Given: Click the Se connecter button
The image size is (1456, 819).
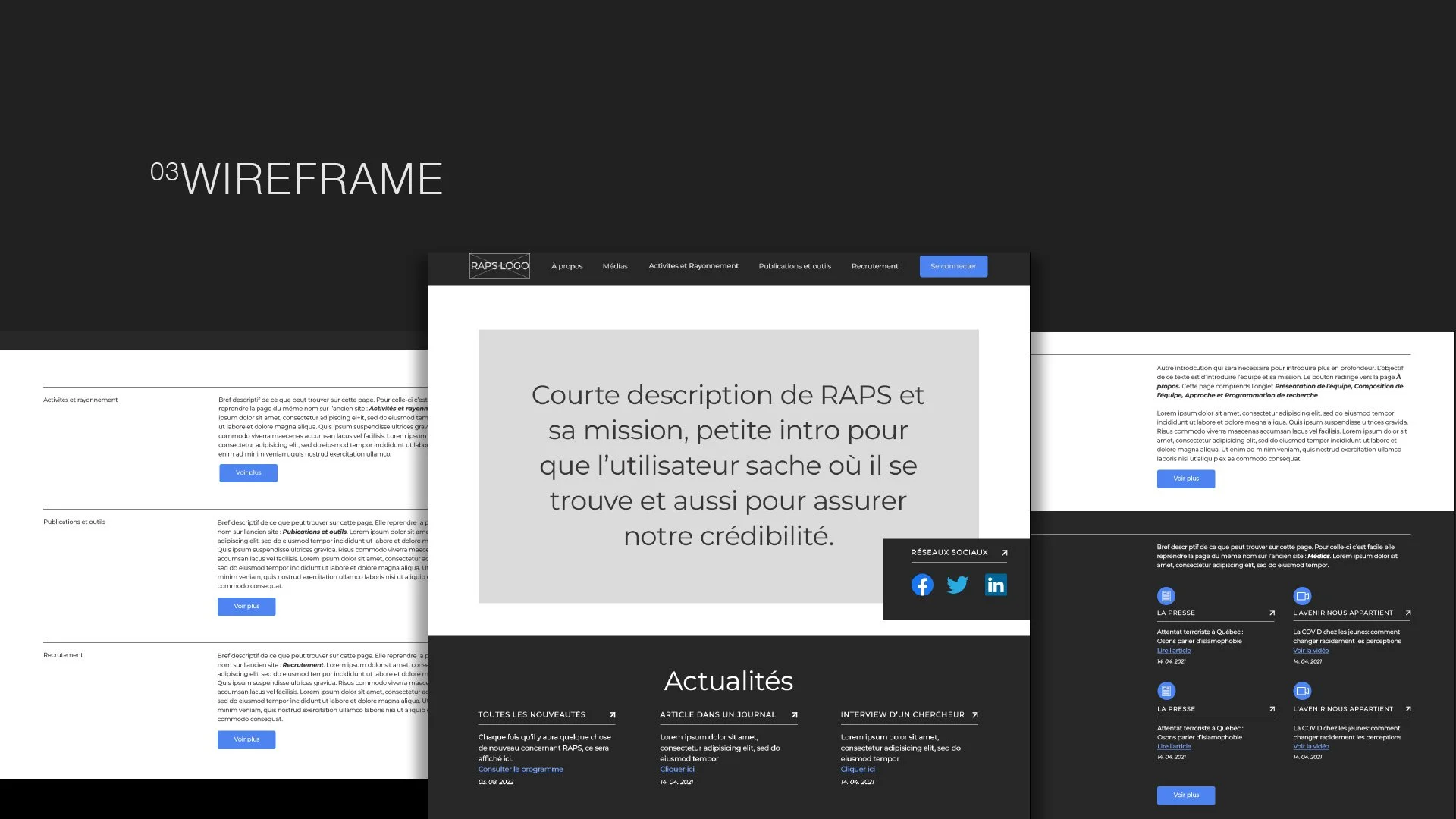Looking at the screenshot, I should [x=953, y=266].
